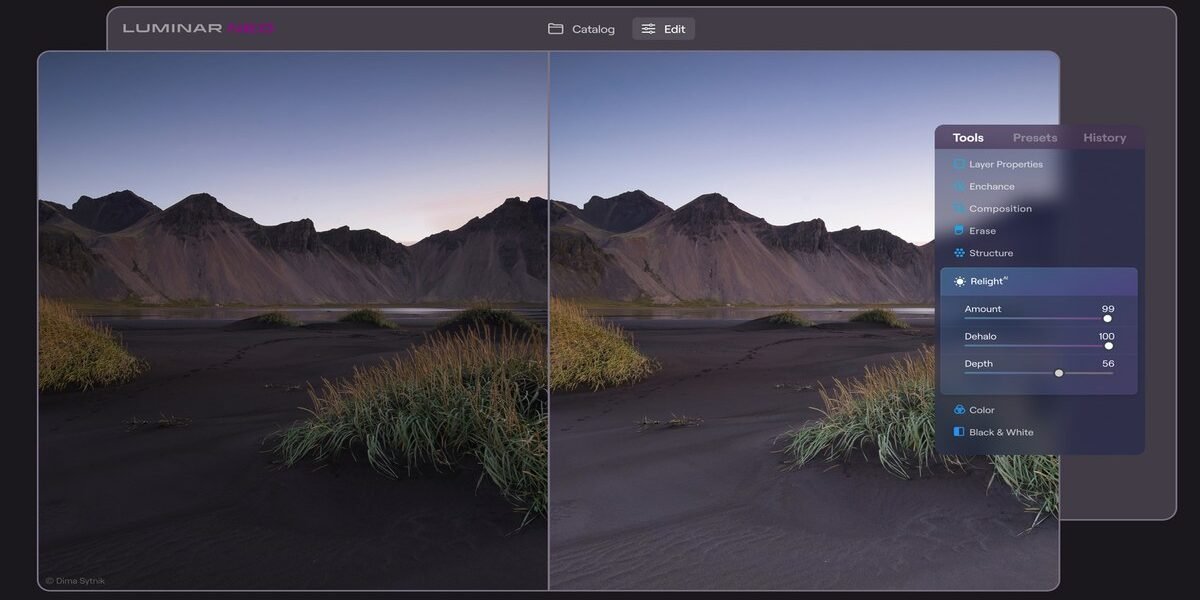Click the before/after divider line

(x=549, y=320)
